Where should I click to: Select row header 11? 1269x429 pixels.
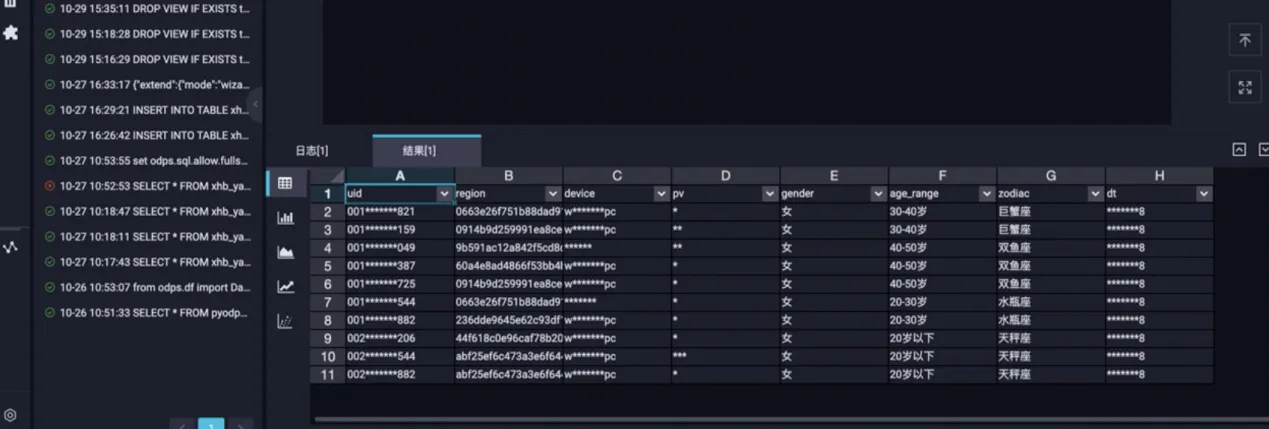click(x=327, y=375)
